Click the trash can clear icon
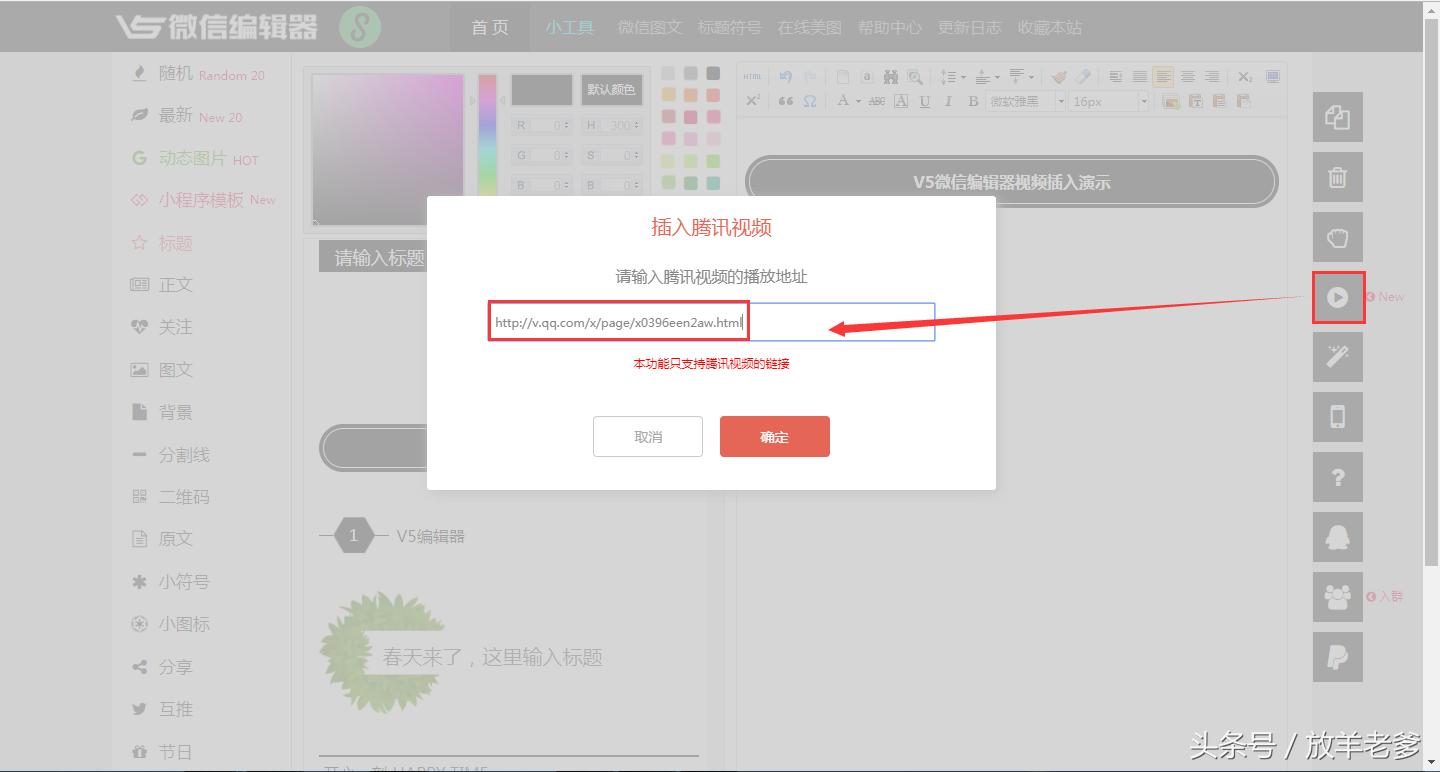This screenshot has height=772, width=1440. [1338, 178]
